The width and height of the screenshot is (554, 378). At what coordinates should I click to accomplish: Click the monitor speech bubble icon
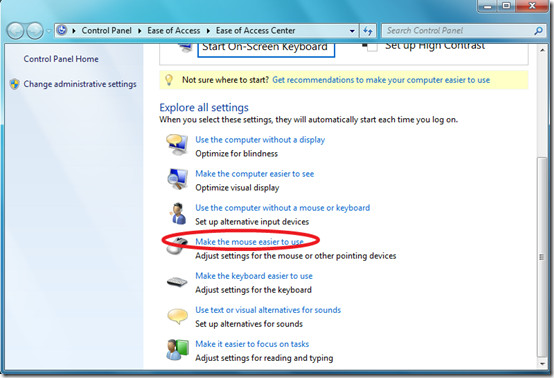point(177,144)
